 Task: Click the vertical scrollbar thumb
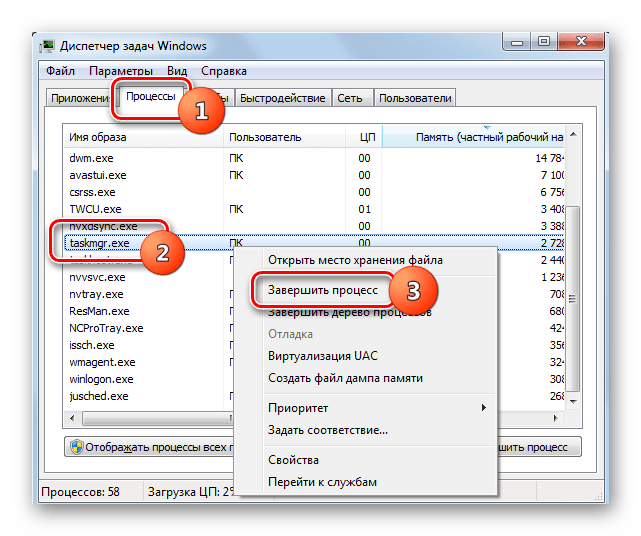click(573, 298)
